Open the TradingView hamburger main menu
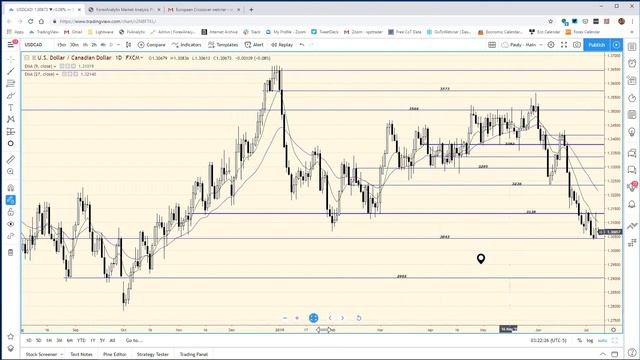 coord(11,44)
